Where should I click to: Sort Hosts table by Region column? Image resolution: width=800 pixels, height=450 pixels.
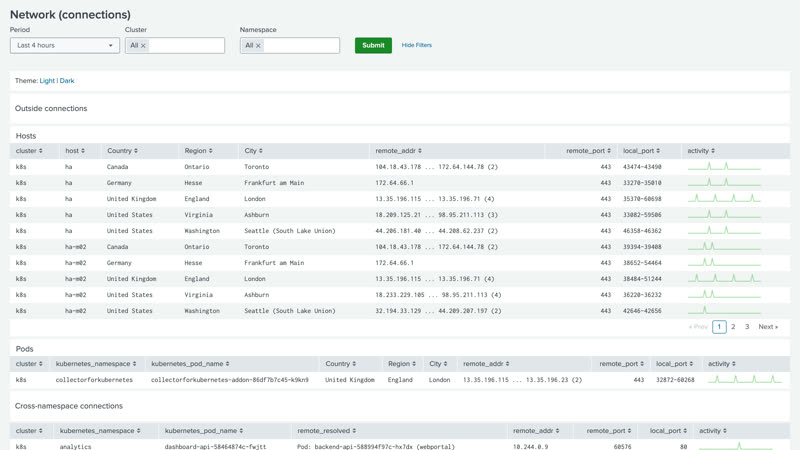point(198,151)
